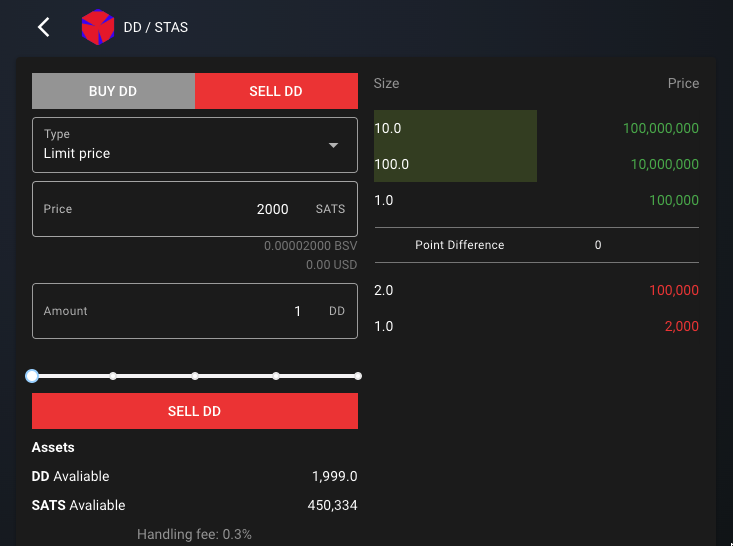Screen dimensions: 733x546
Task: Select the red 100,000 sell order
Action: (x=536, y=290)
